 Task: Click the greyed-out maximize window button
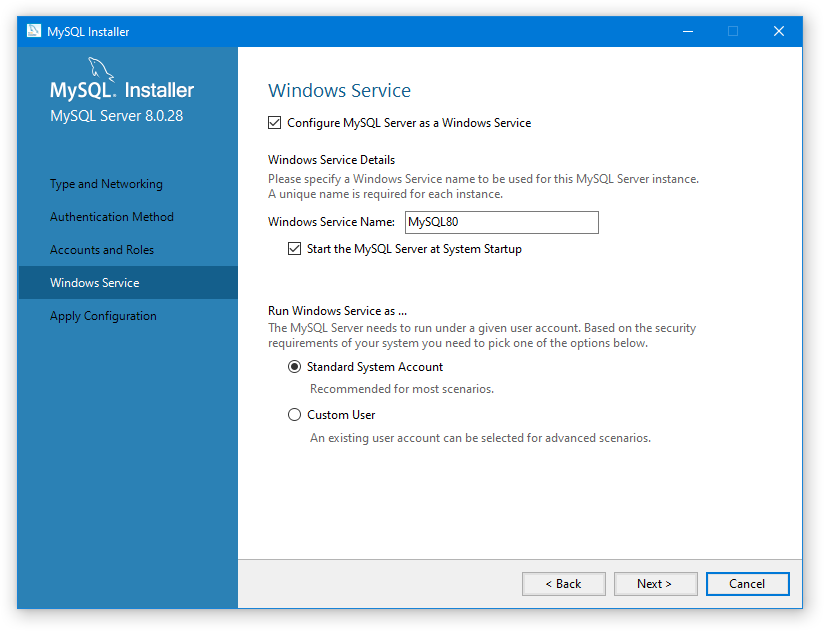tap(732, 31)
